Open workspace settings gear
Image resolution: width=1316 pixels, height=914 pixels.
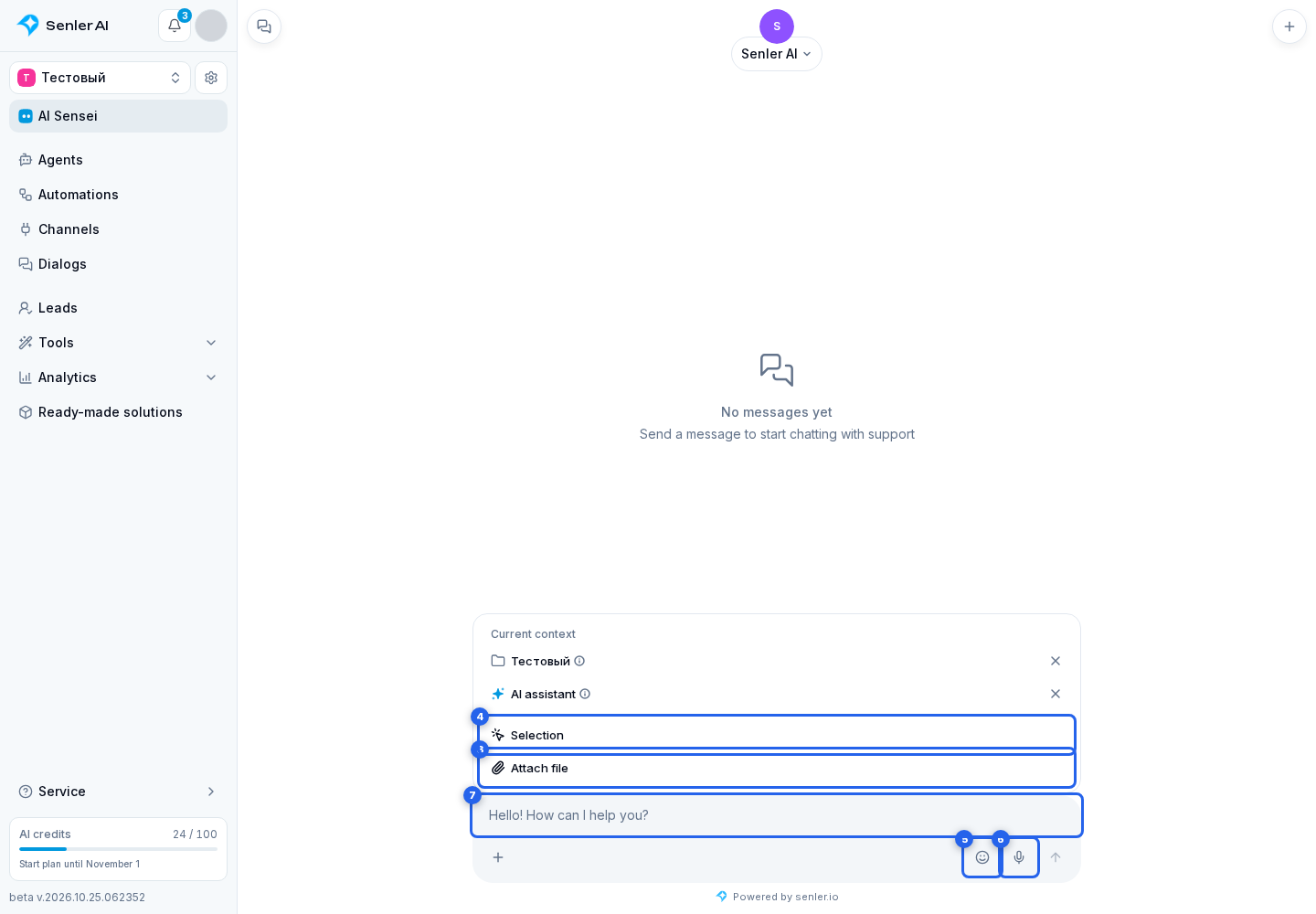click(x=211, y=78)
